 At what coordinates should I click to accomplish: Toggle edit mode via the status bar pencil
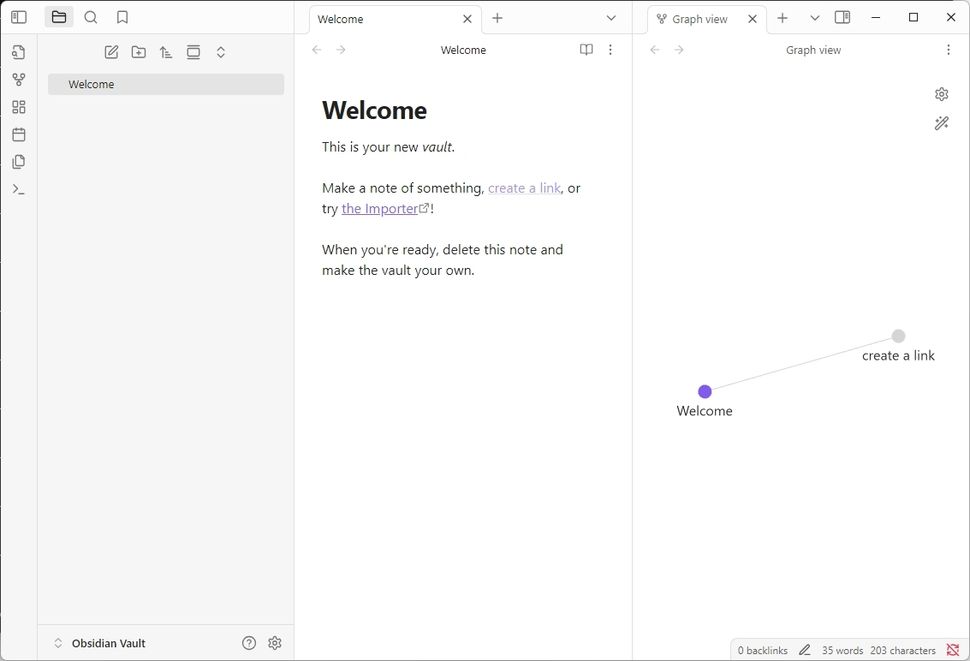pyautogui.click(x=806, y=649)
